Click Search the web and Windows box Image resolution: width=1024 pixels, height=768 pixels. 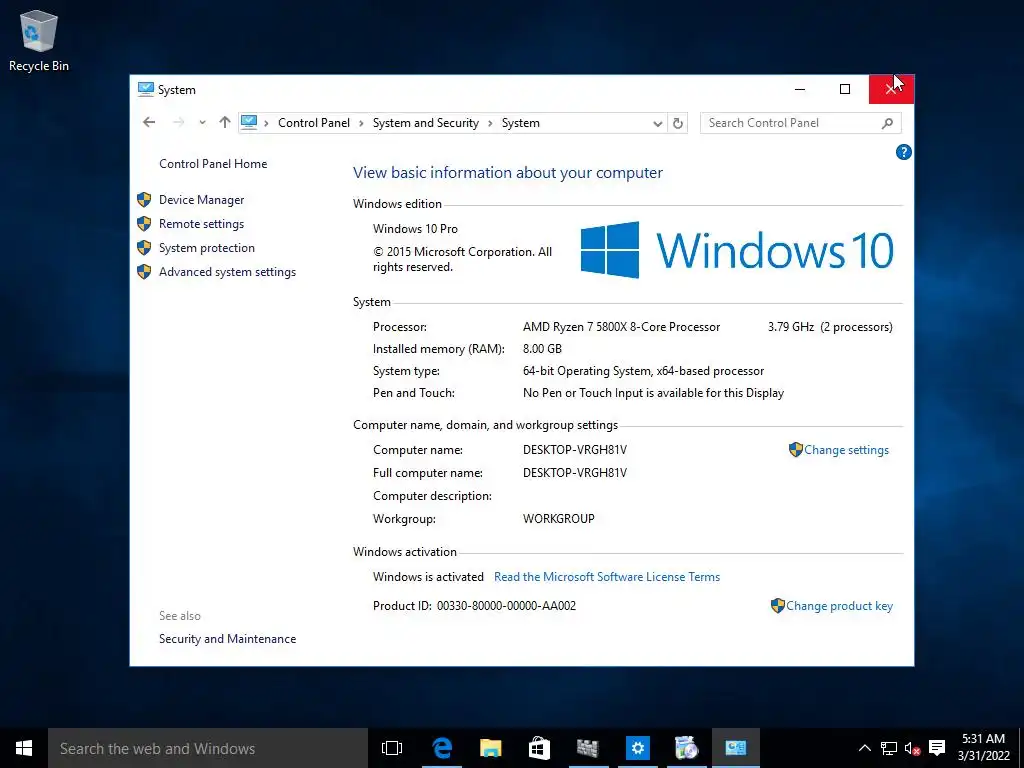[x=208, y=748]
